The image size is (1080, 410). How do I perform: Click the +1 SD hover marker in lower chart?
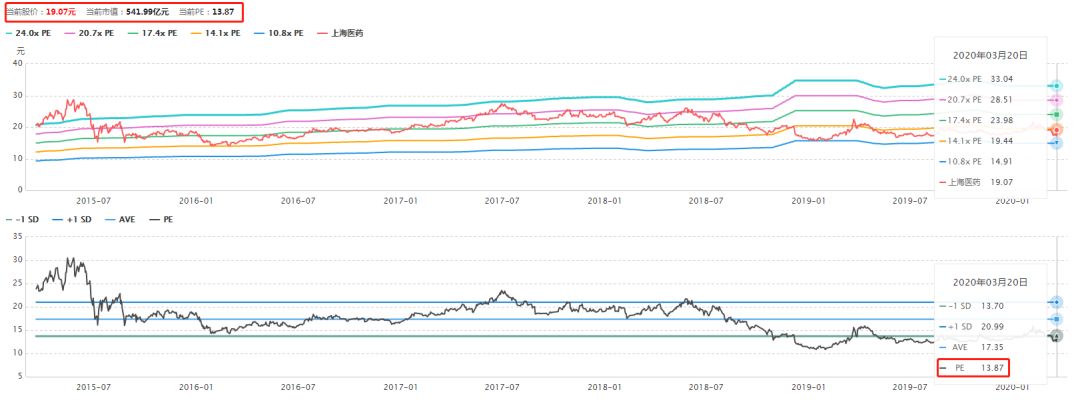pyautogui.click(x=1056, y=302)
